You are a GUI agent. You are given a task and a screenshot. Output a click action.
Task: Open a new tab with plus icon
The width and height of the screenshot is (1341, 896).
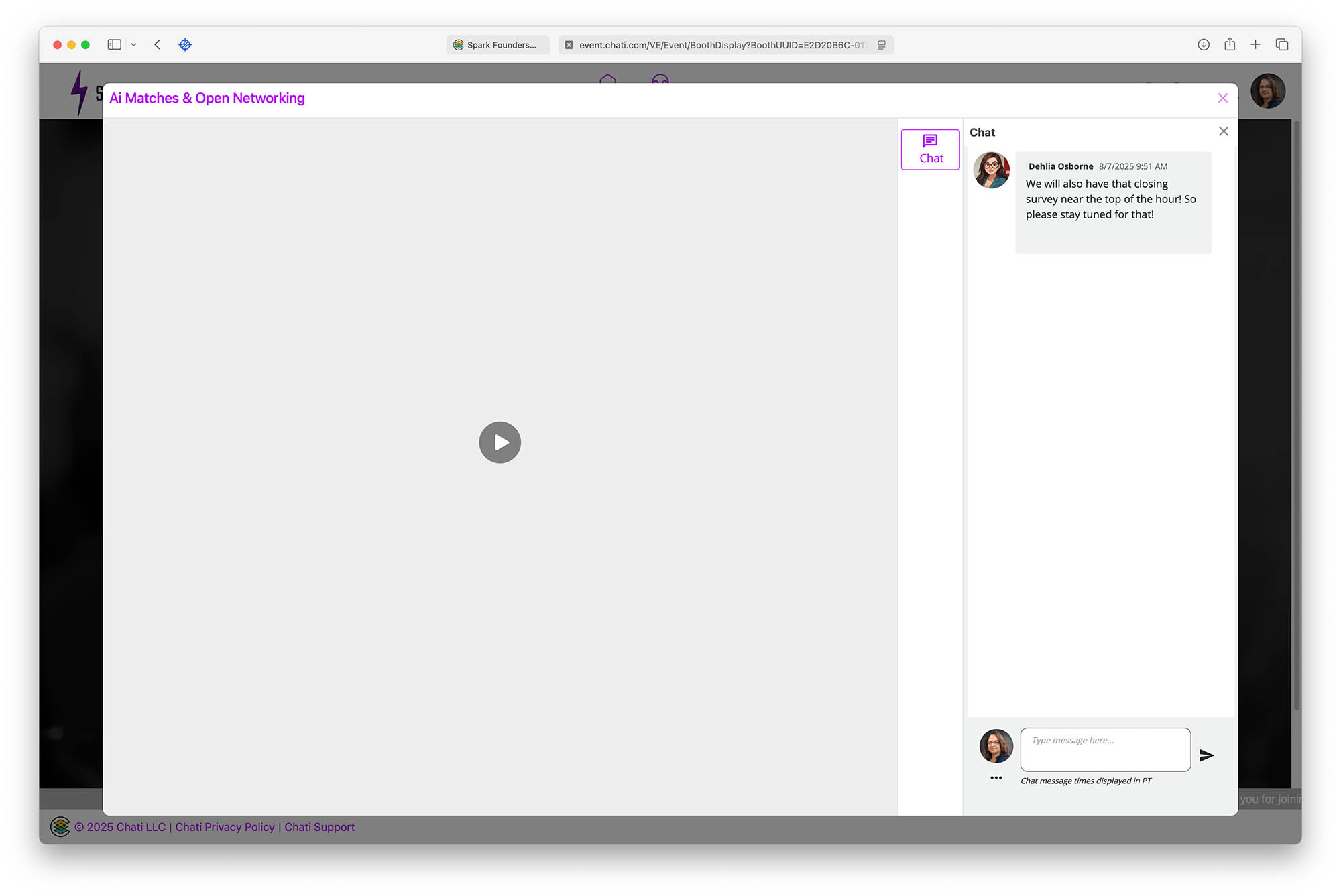click(x=1255, y=45)
